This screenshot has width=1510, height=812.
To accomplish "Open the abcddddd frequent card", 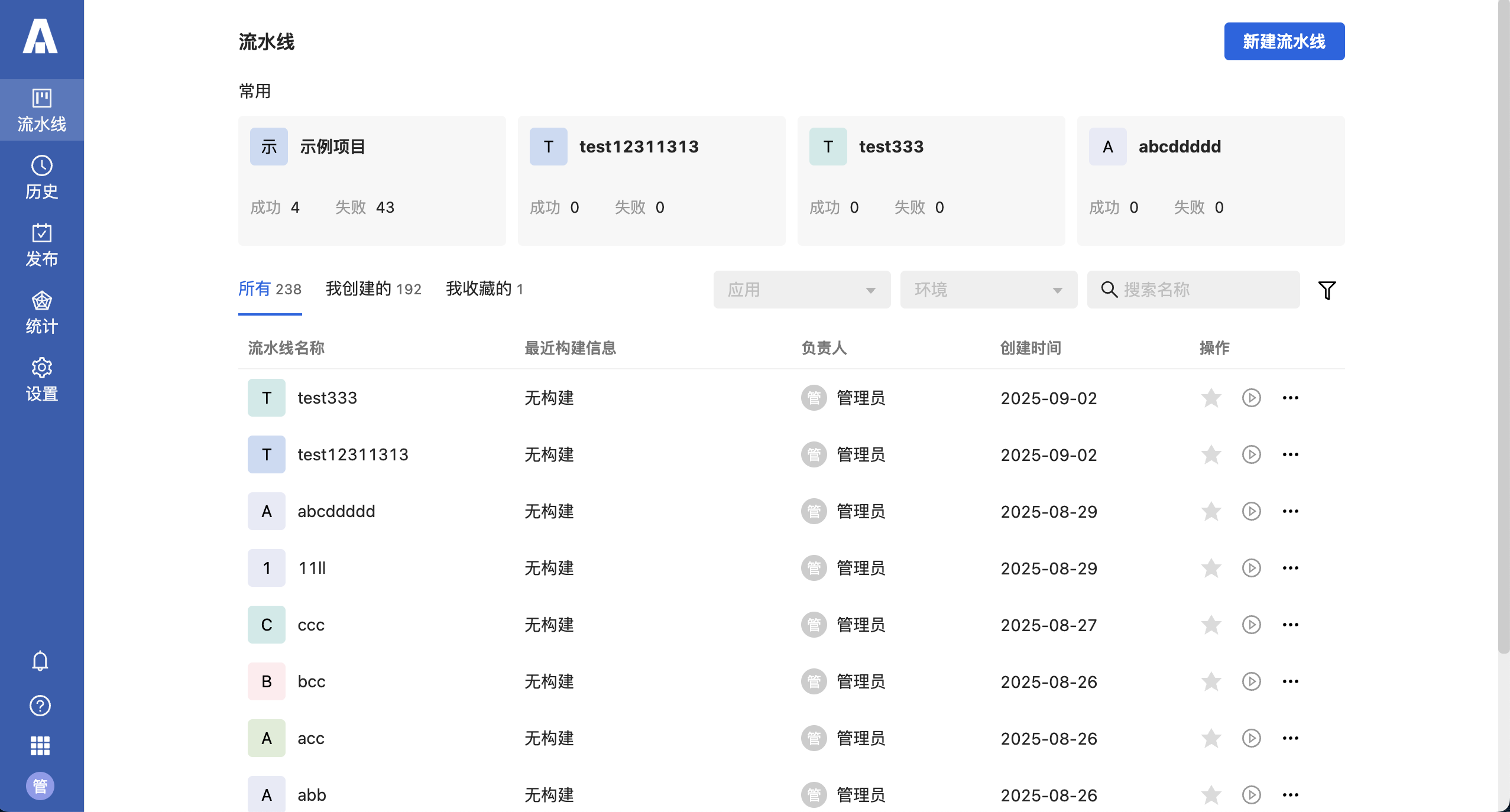I will point(1211,181).
